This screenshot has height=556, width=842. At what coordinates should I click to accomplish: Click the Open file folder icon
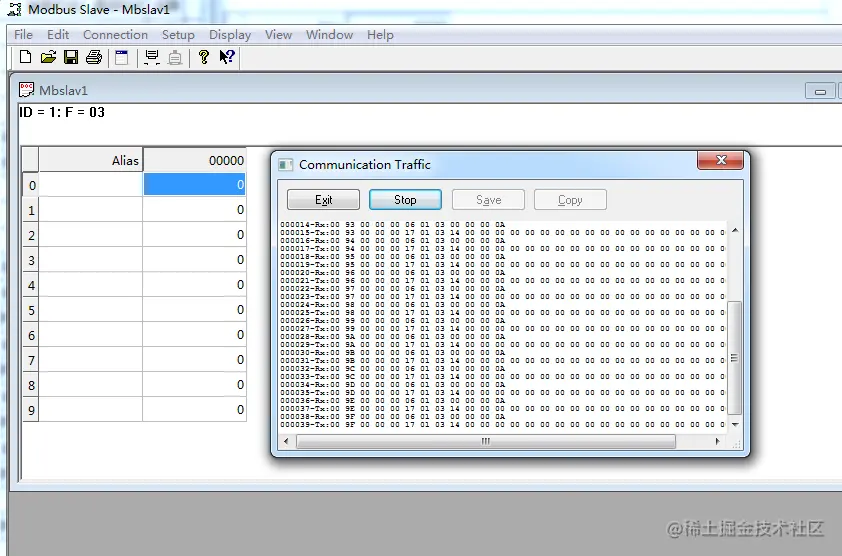48,57
